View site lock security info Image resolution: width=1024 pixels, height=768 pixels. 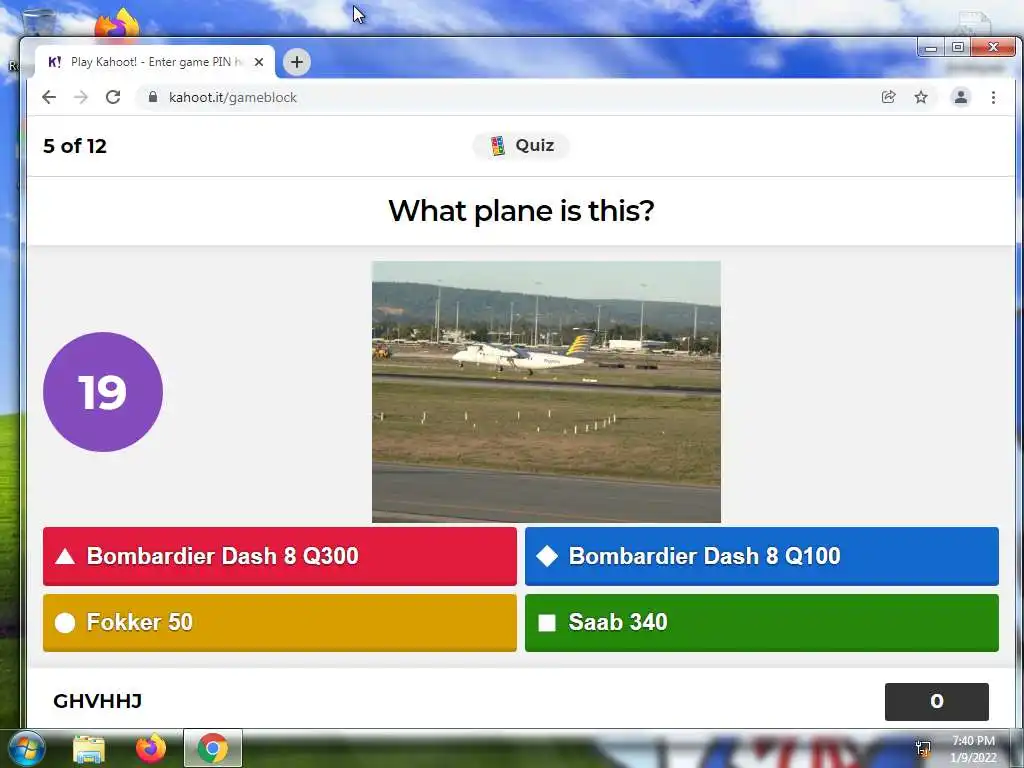153,97
